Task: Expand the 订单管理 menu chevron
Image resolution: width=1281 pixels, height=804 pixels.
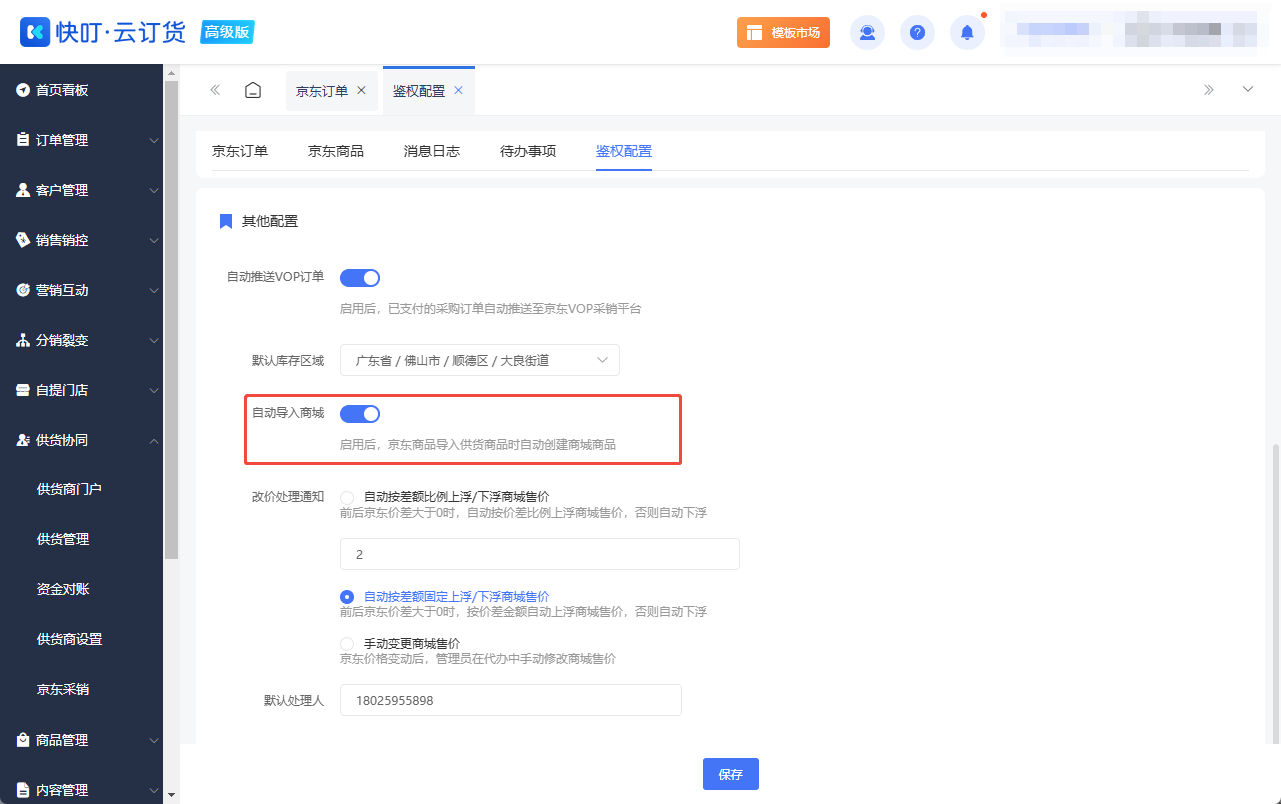Action: click(x=154, y=141)
